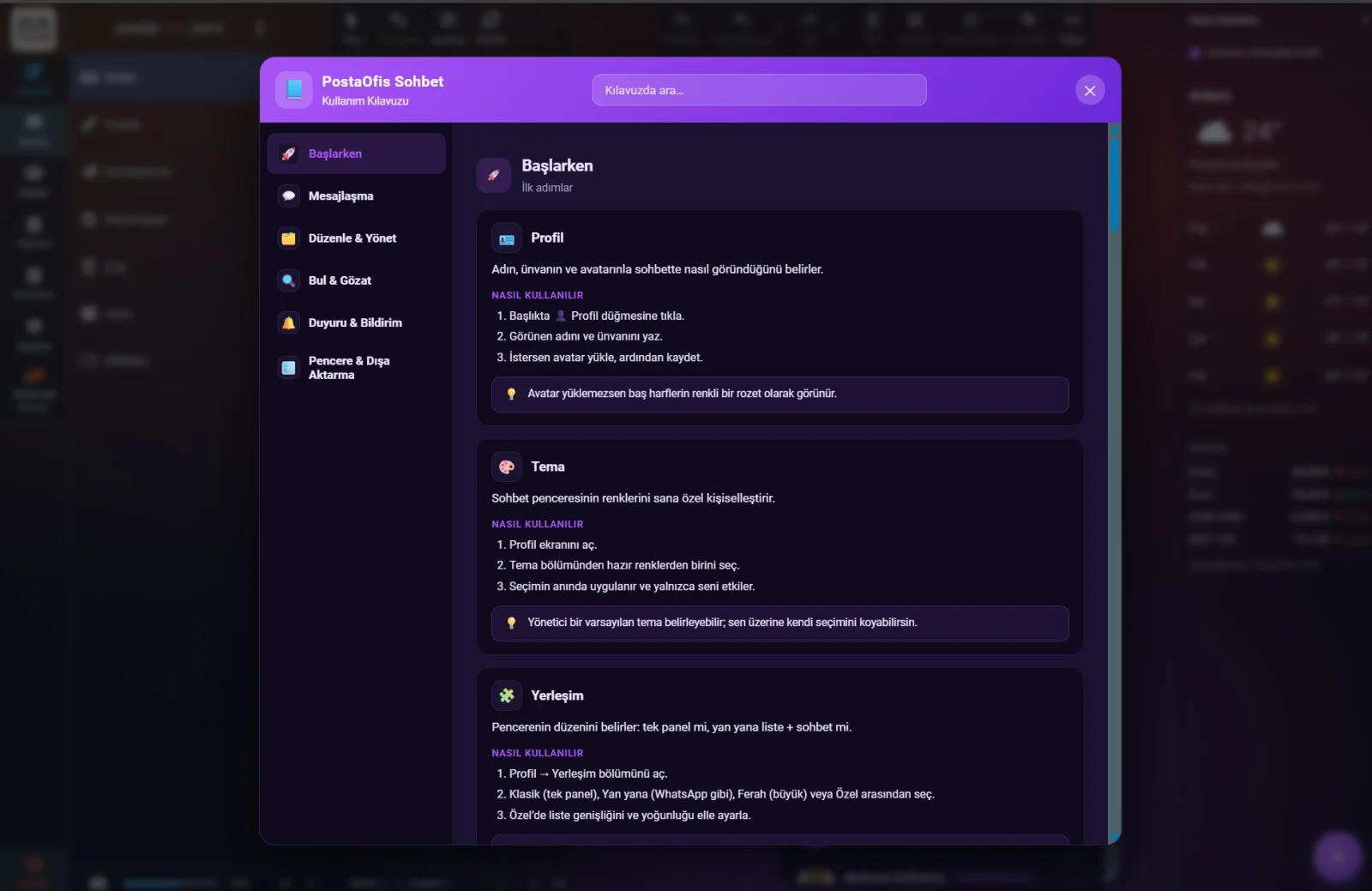This screenshot has height=891, width=1372.
Task: Click the Avatar yüklemezsen tip box
Action: pyautogui.click(x=780, y=394)
